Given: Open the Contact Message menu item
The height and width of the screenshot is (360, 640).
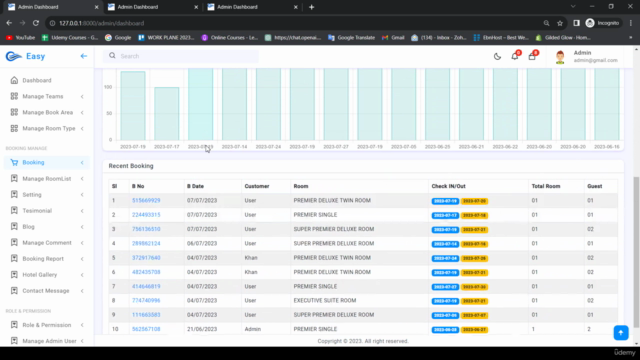Looking at the screenshot, I should coord(47,291).
